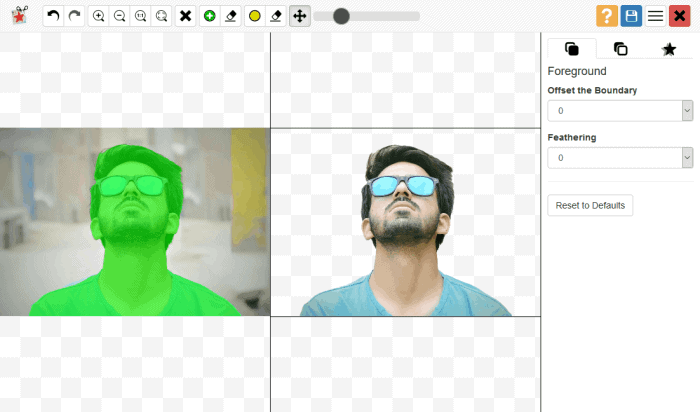Undo the last edit
Viewport: 700px width, 412px height.
53,17
